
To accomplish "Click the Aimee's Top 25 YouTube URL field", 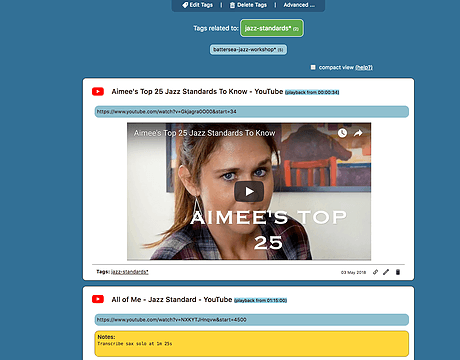I will point(252,112).
